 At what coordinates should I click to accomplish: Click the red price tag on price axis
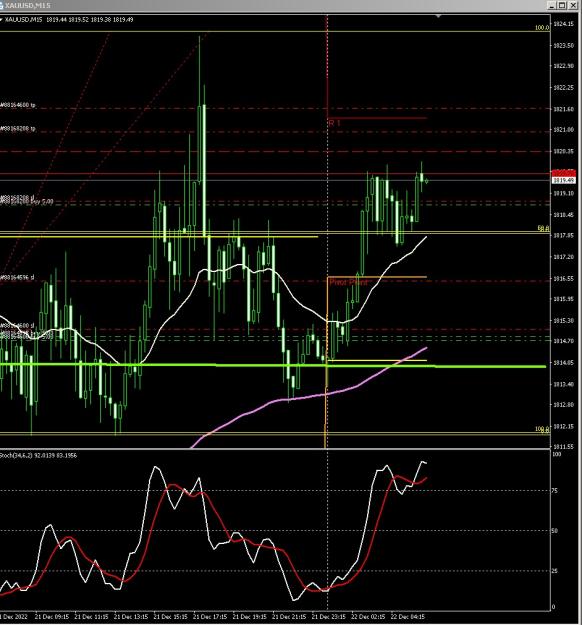tap(564, 173)
